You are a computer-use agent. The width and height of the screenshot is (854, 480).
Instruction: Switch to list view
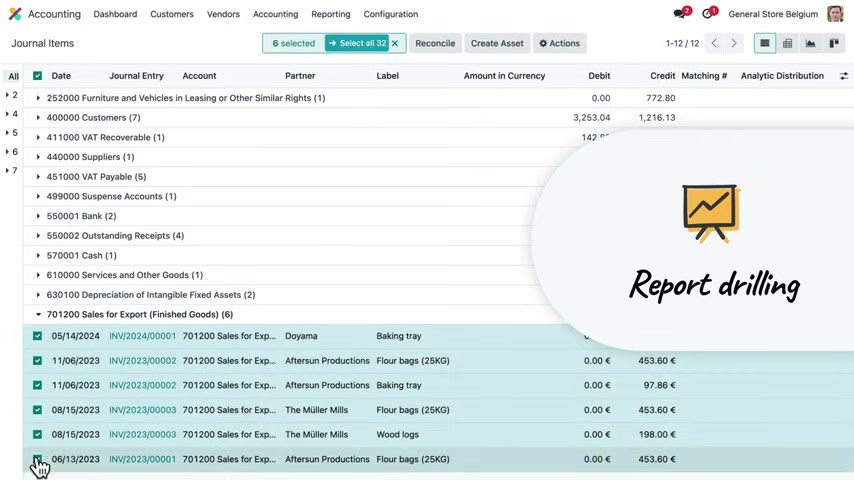[x=765, y=43]
